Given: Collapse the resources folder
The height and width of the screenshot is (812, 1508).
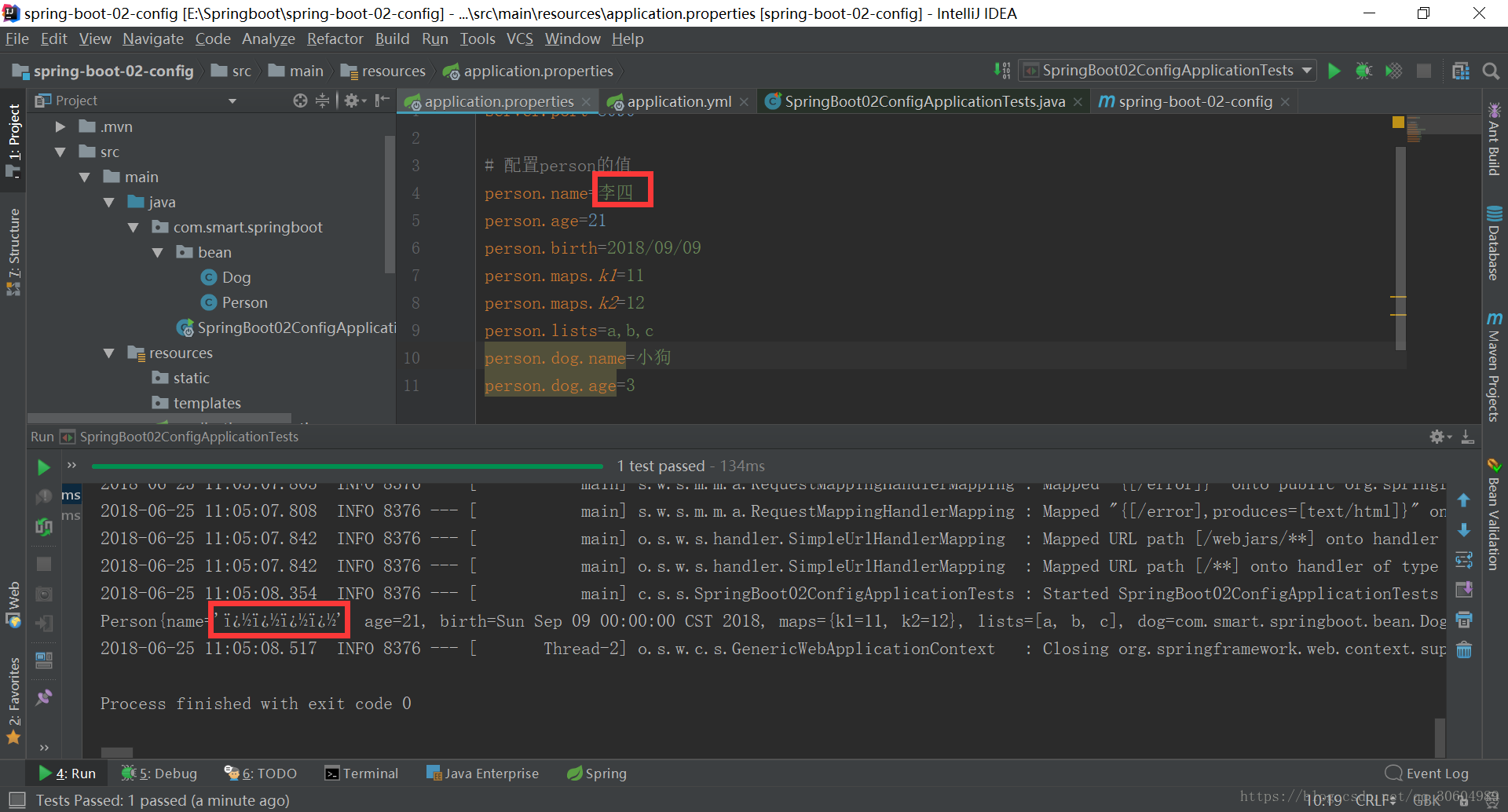Looking at the screenshot, I should [x=108, y=353].
